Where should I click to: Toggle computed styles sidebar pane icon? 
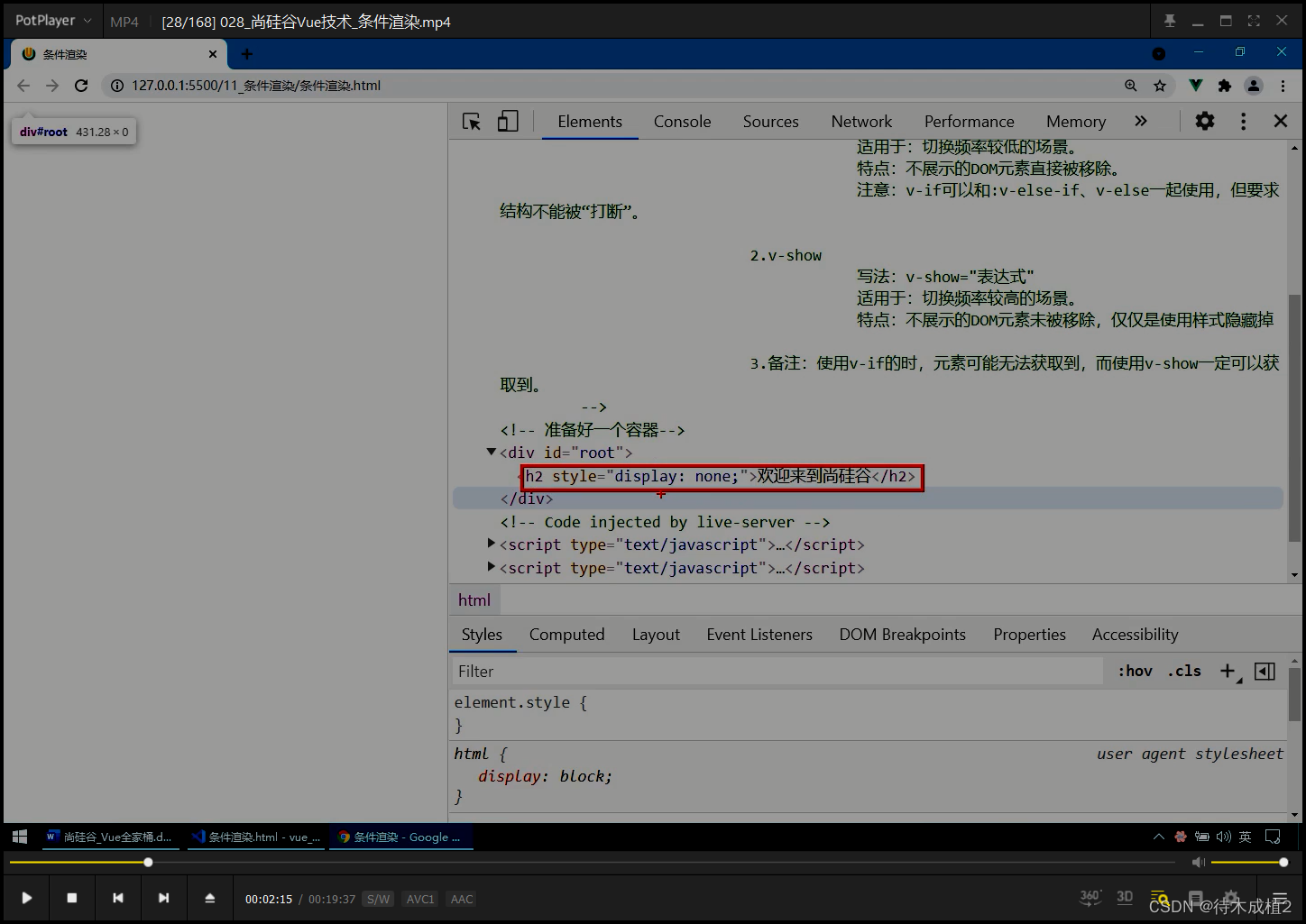(1265, 671)
